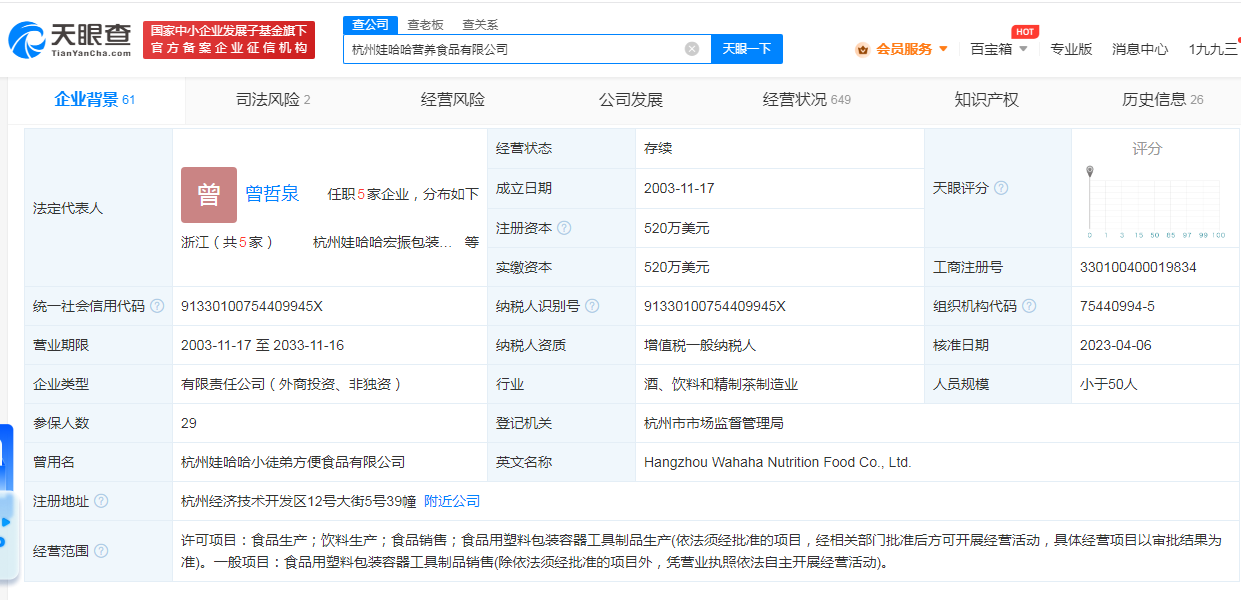This screenshot has height=600, width=1241.
Task: Click the 天眼评分 score chart
Action: pos(1147,202)
